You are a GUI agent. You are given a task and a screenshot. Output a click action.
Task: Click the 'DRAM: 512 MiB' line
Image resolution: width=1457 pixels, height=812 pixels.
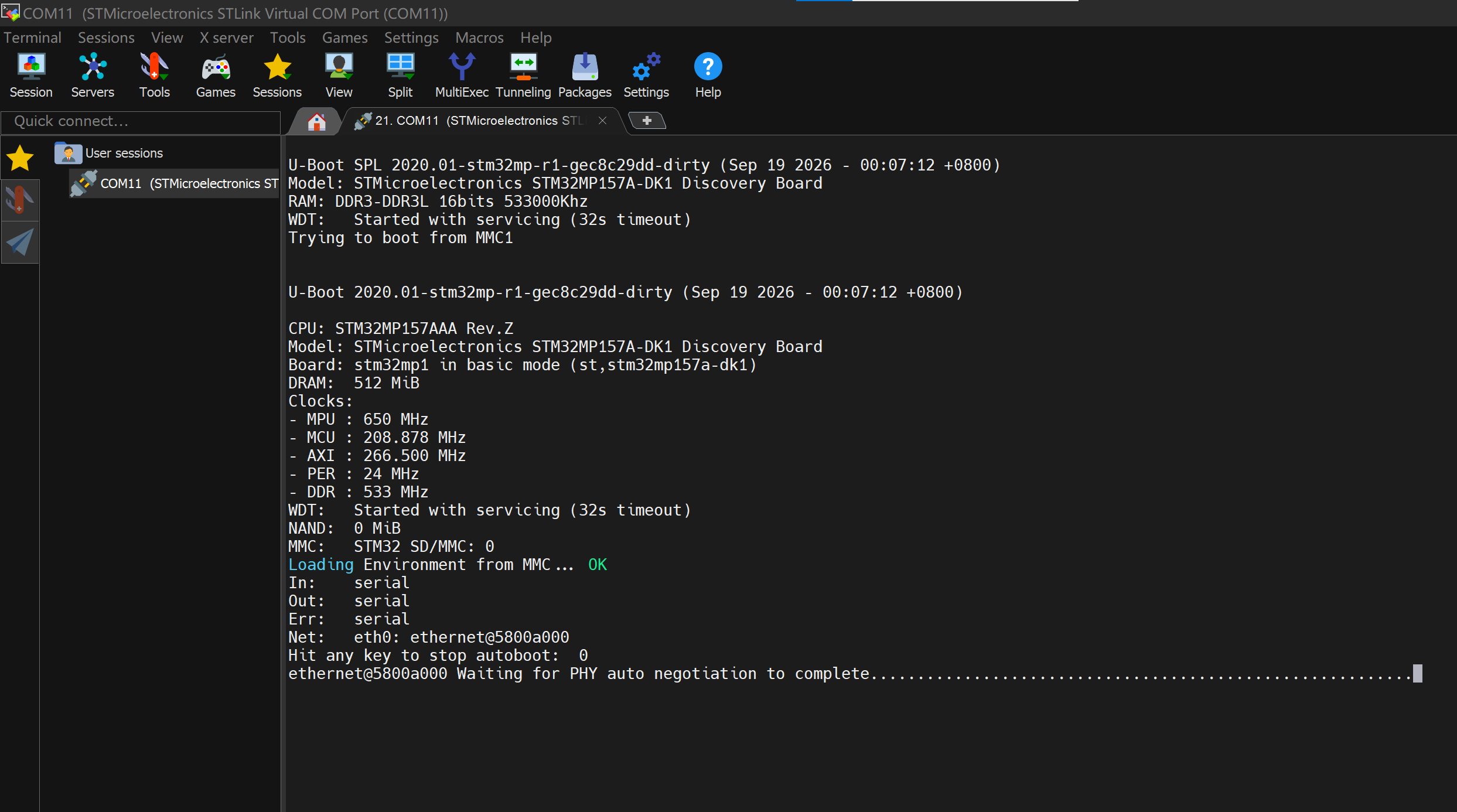click(354, 383)
